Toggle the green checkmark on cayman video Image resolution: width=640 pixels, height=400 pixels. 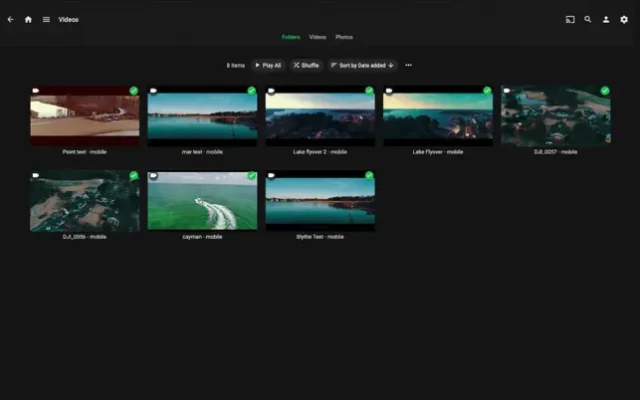(x=252, y=176)
